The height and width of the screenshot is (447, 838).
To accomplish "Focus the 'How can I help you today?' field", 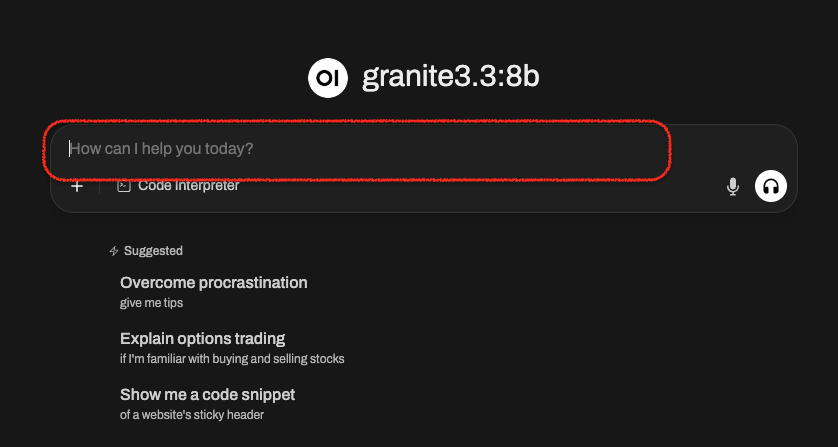I will 424,149.
